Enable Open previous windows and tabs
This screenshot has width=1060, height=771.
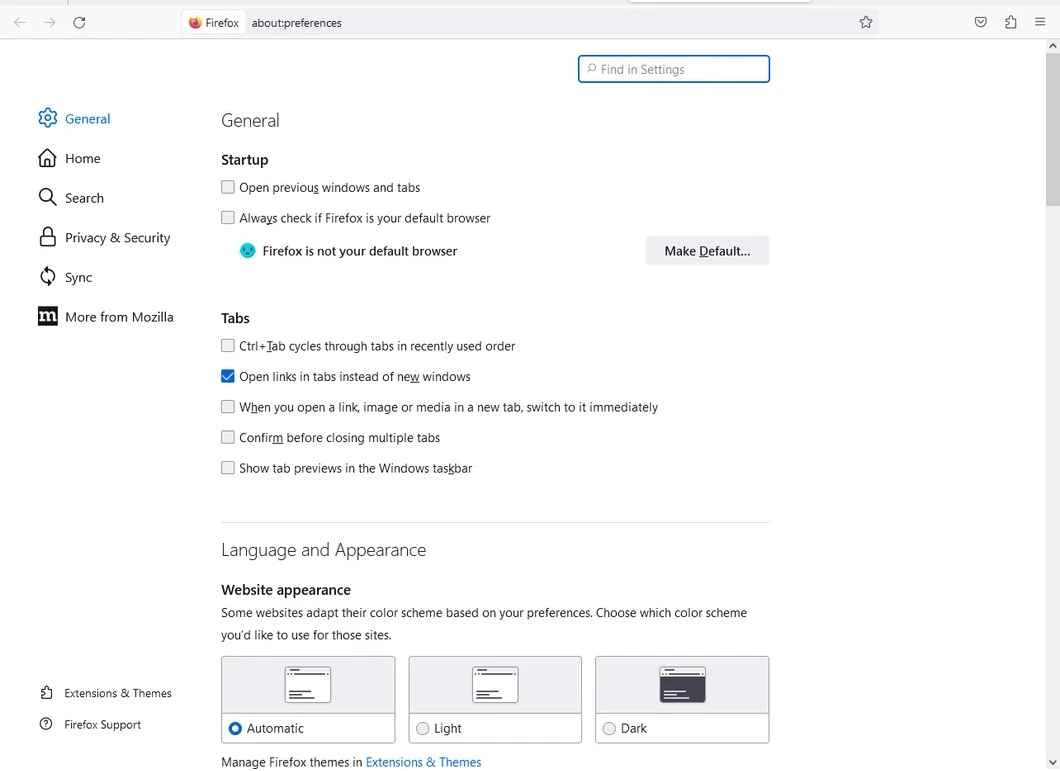point(228,187)
